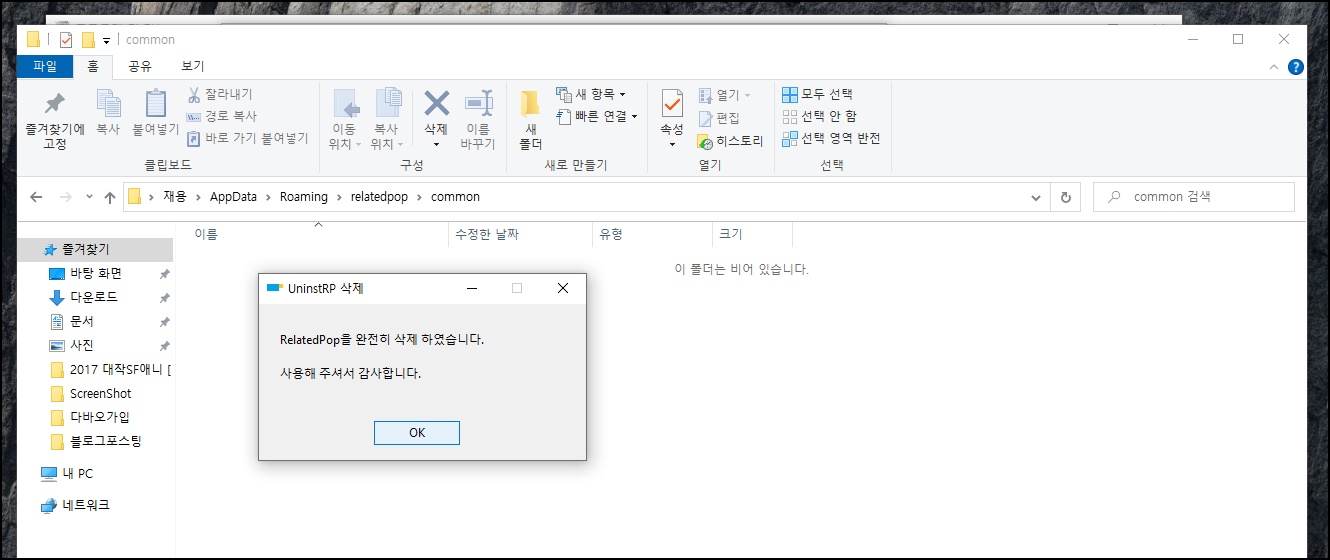Click the quick access toolbar properties checkmark icon

tap(66, 40)
